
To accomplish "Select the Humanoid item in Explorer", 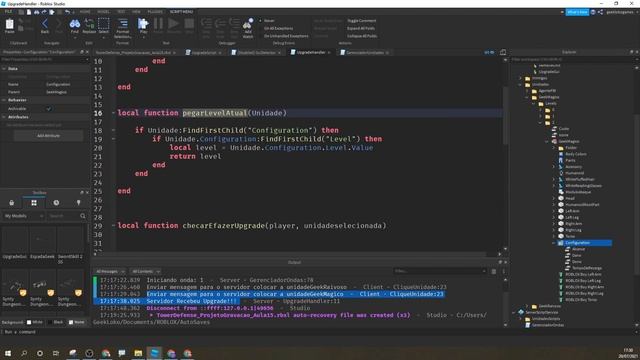I will click(574, 173).
